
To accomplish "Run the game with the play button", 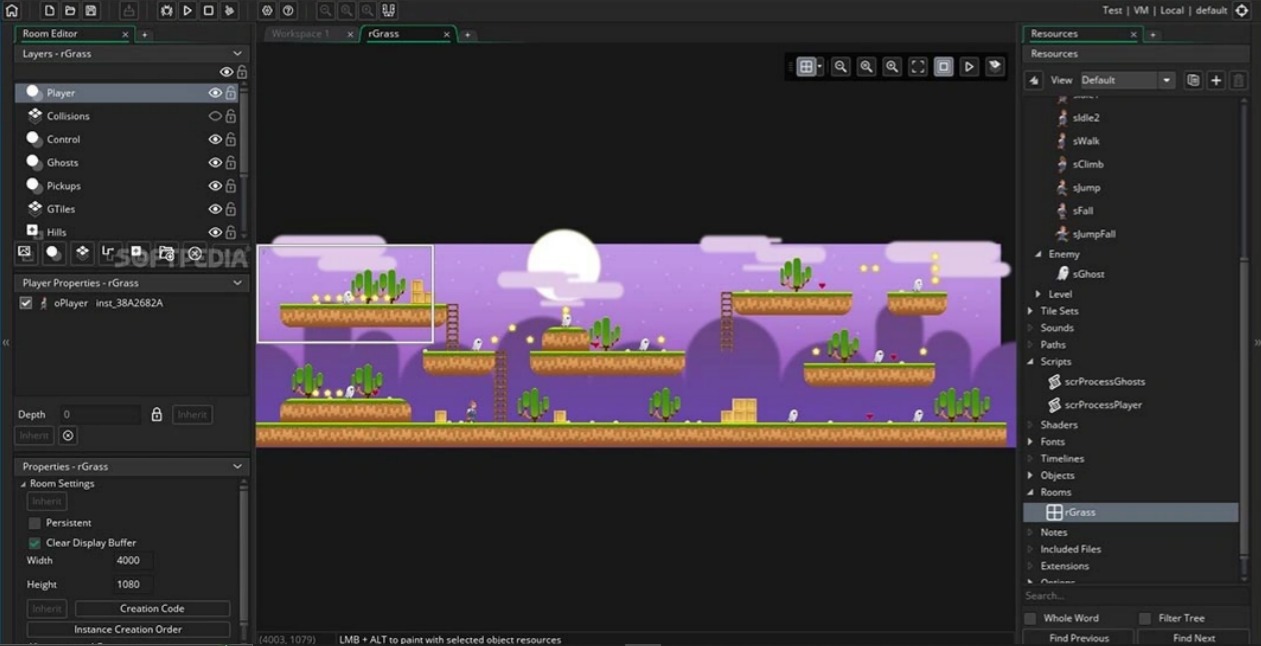I will [x=187, y=11].
